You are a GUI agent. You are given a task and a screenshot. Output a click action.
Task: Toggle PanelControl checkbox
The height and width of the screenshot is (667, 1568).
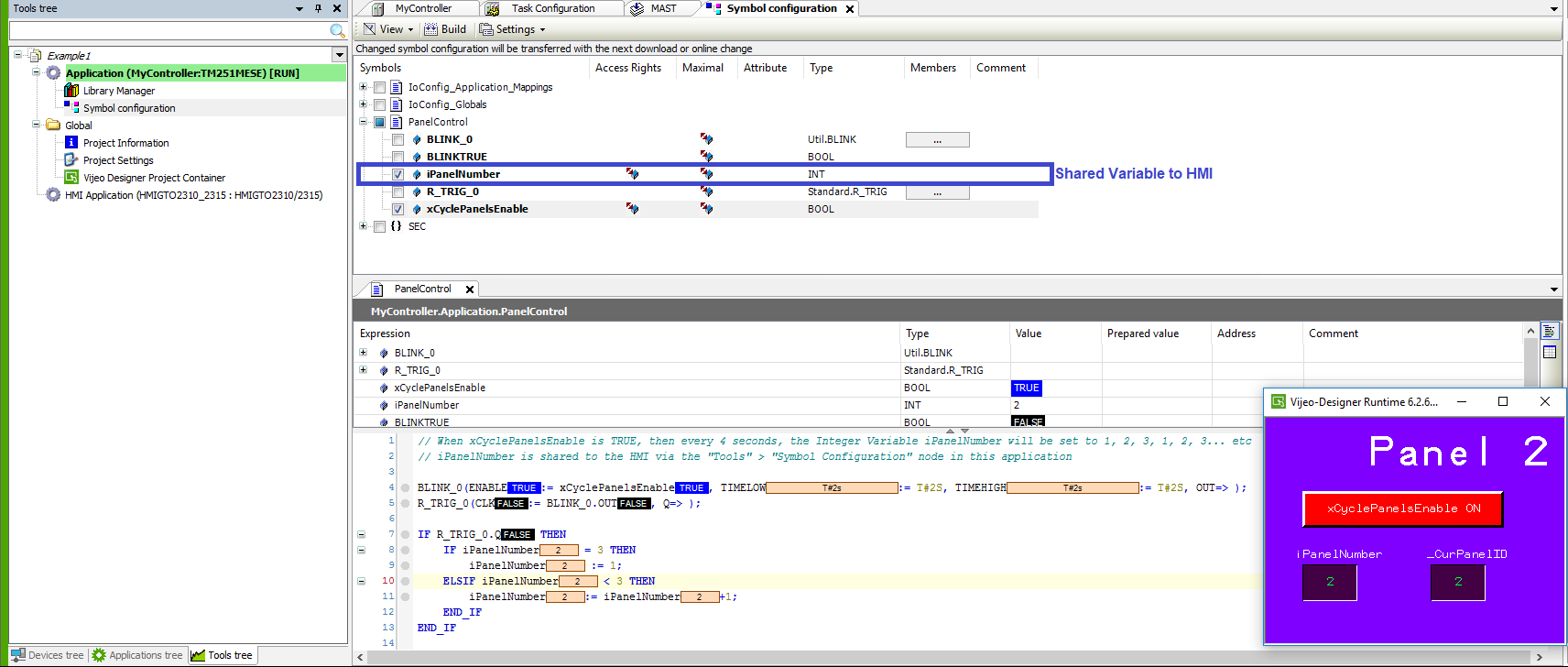(x=379, y=123)
